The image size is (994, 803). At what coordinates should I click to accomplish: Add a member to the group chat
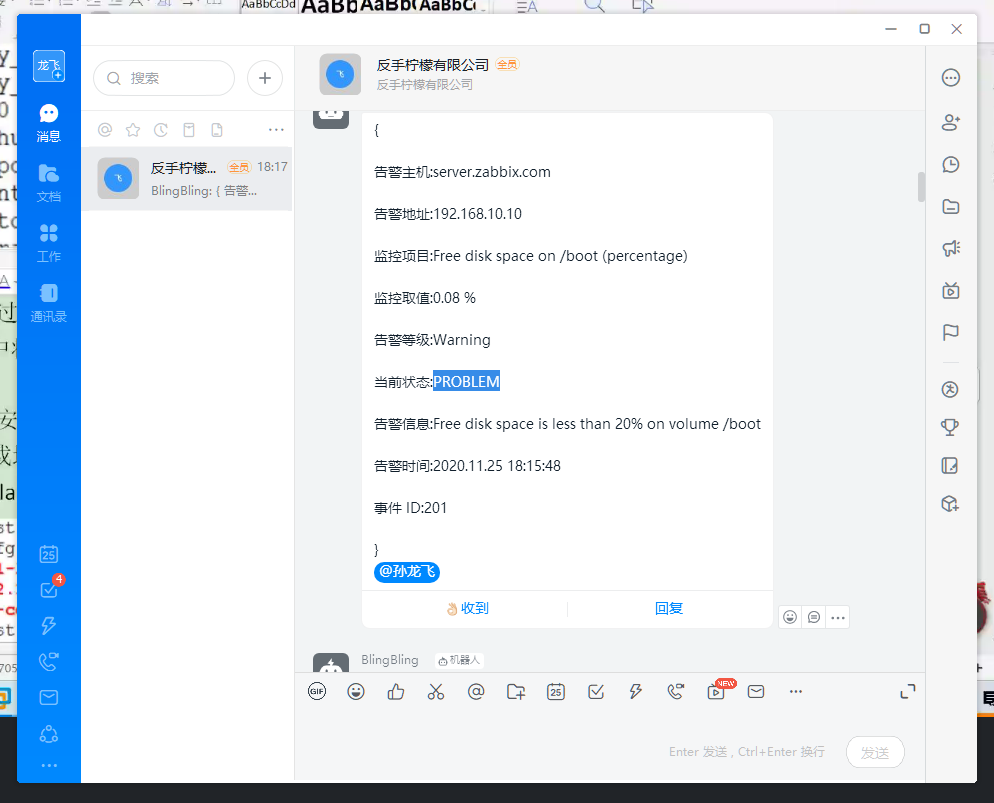tap(951, 122)
